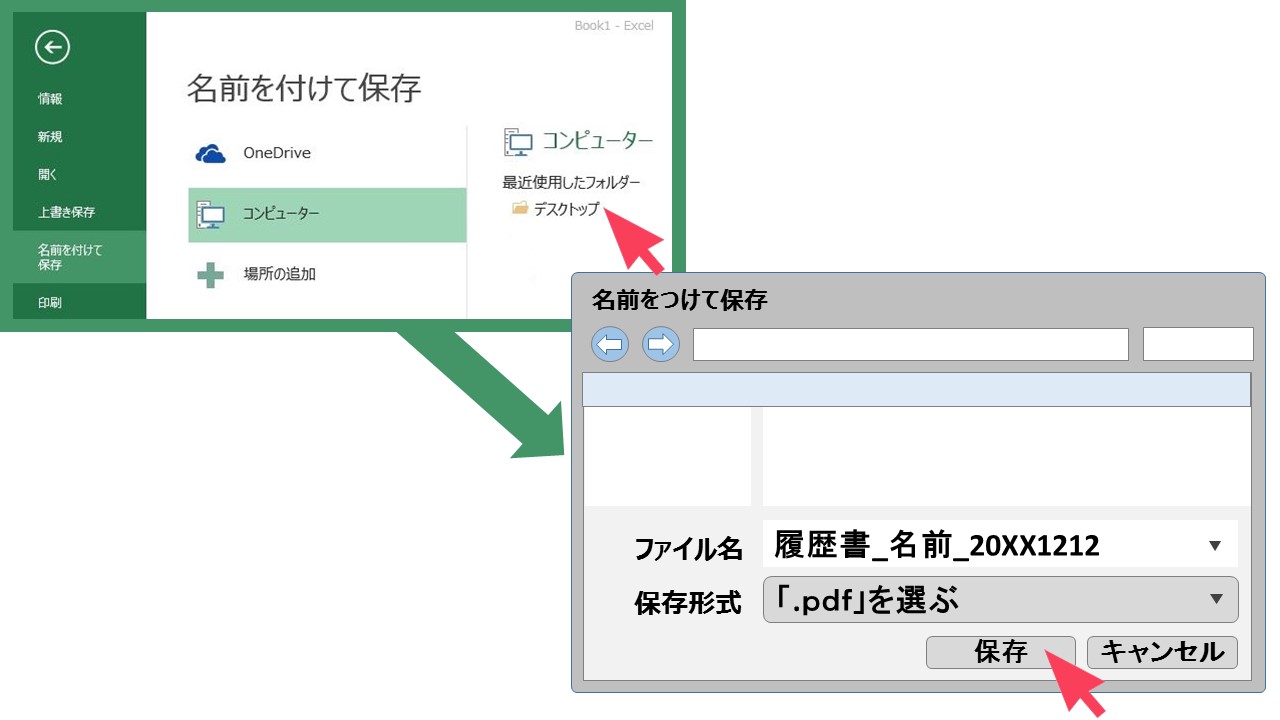Viewport: 1280px width, 720px height.
Task: Click the back arrow in the save dialog
Action: pyautogui.click(x=610, y=345)
